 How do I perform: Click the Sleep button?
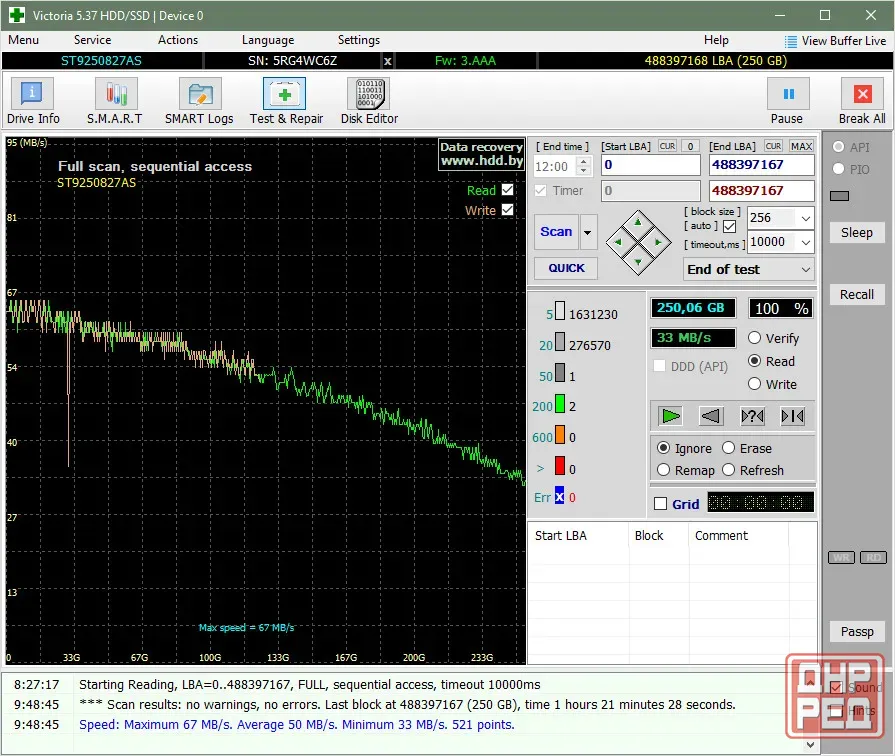857,232
